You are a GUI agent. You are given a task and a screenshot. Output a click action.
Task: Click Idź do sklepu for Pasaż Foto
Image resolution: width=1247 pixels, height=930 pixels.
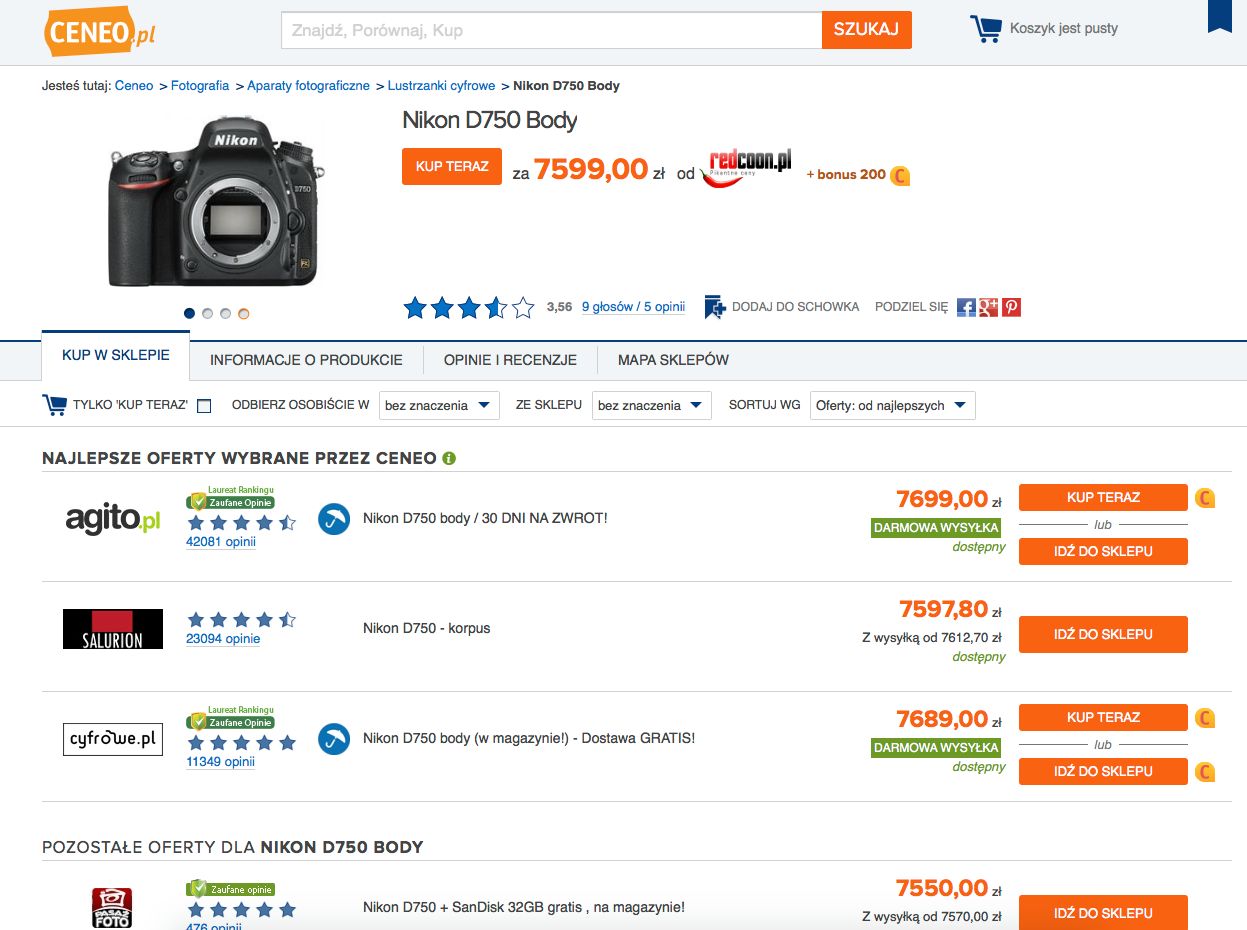click(1103, 913)
